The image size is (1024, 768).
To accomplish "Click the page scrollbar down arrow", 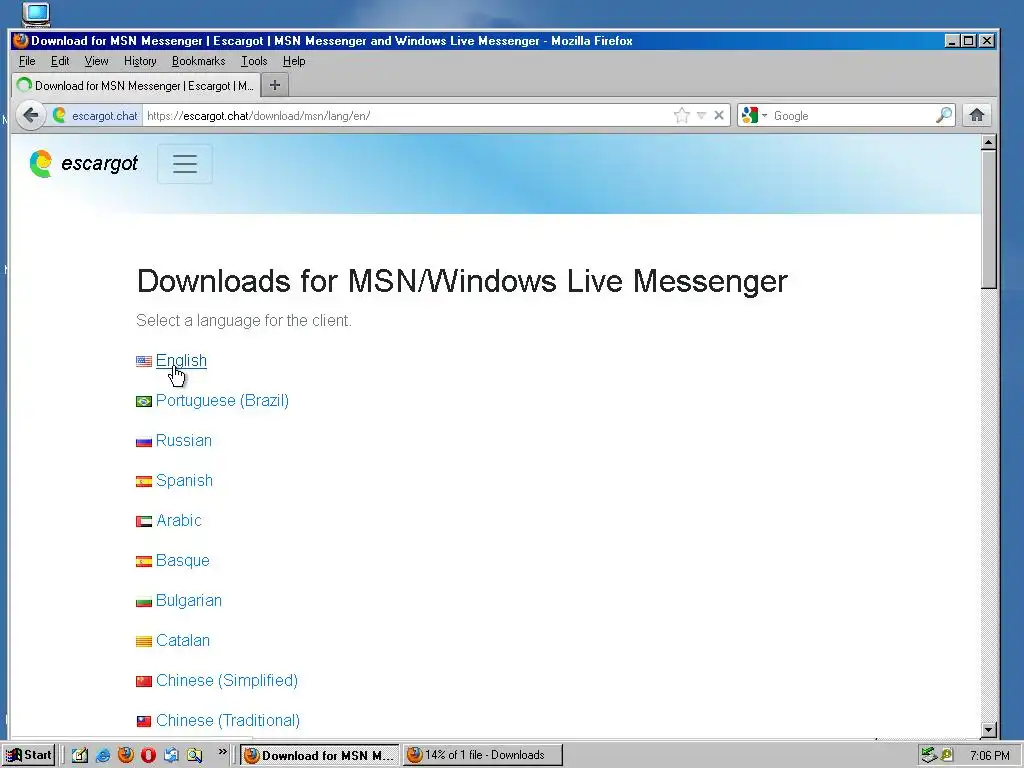I will [x=989, y=729].
